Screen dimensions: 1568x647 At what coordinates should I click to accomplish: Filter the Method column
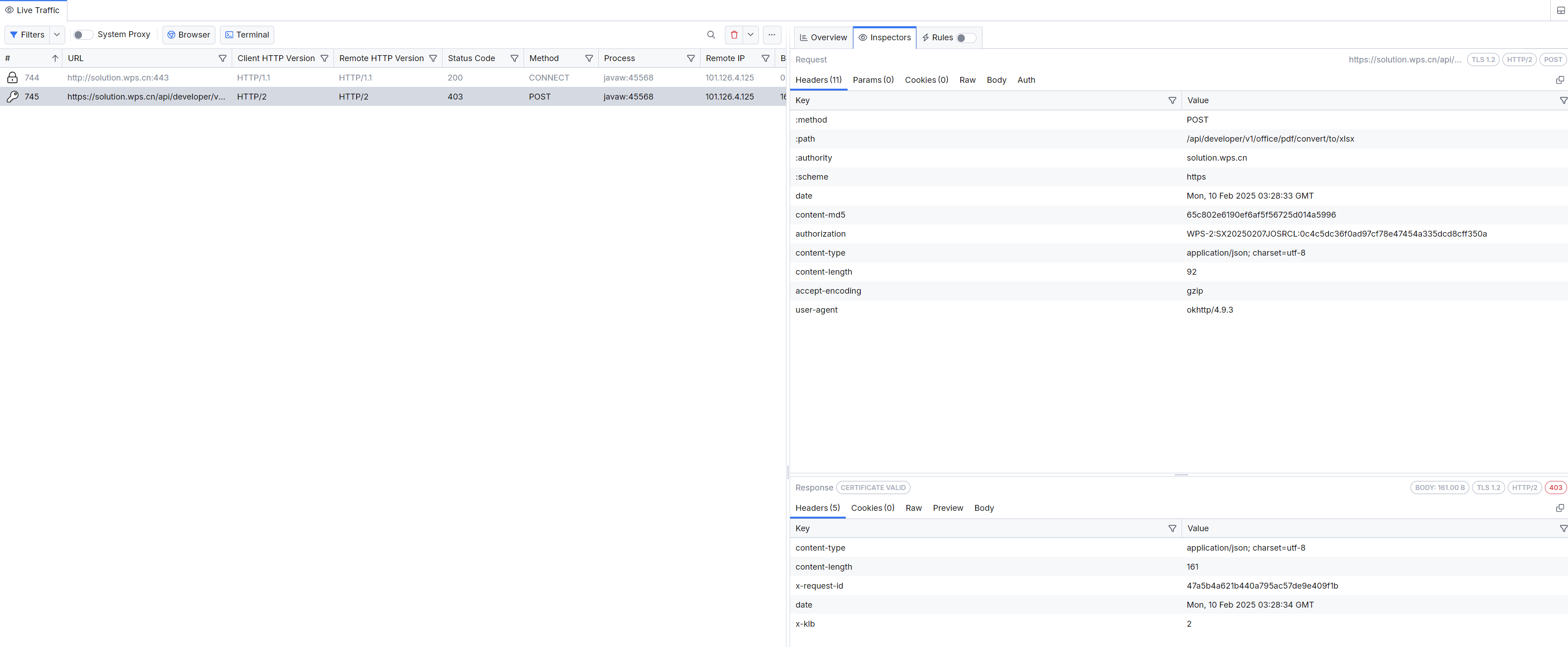coord(589,58)
